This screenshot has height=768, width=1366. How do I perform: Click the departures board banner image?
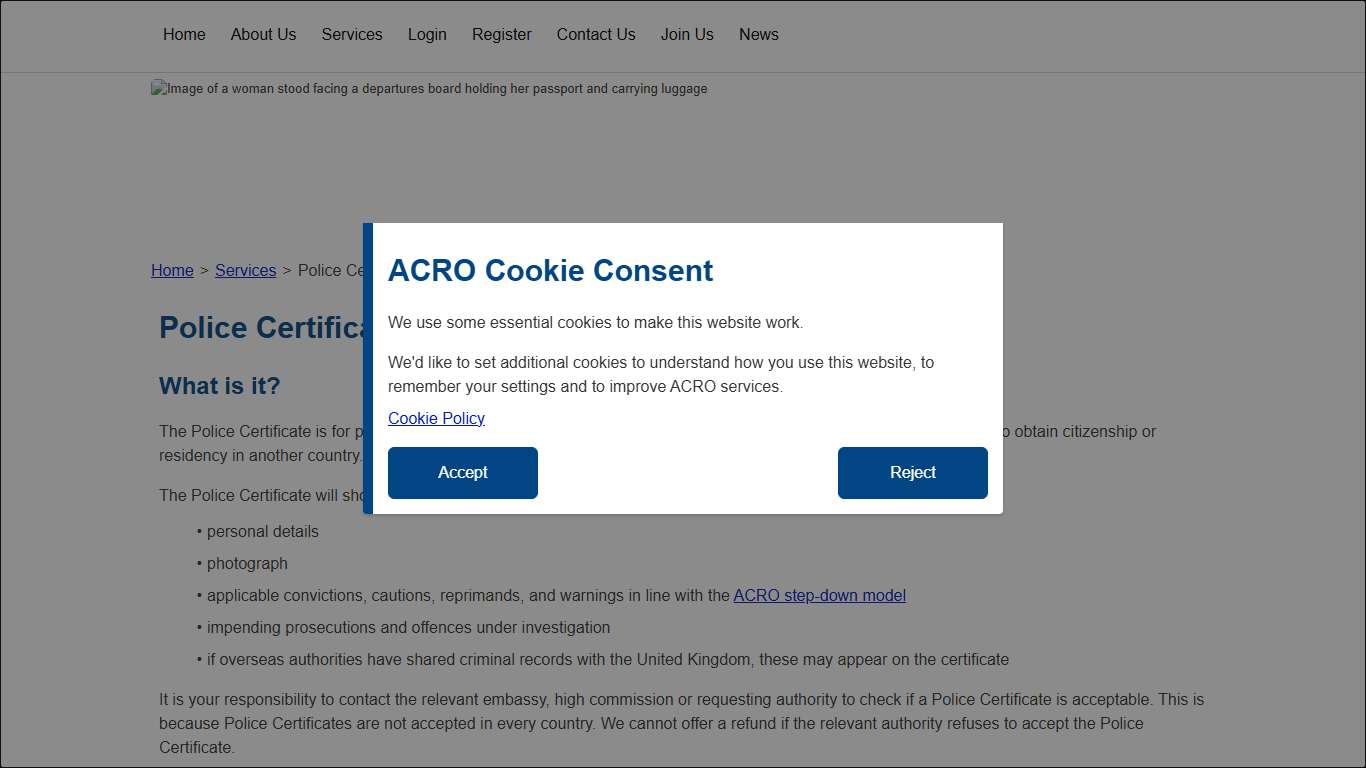(429, 89)
